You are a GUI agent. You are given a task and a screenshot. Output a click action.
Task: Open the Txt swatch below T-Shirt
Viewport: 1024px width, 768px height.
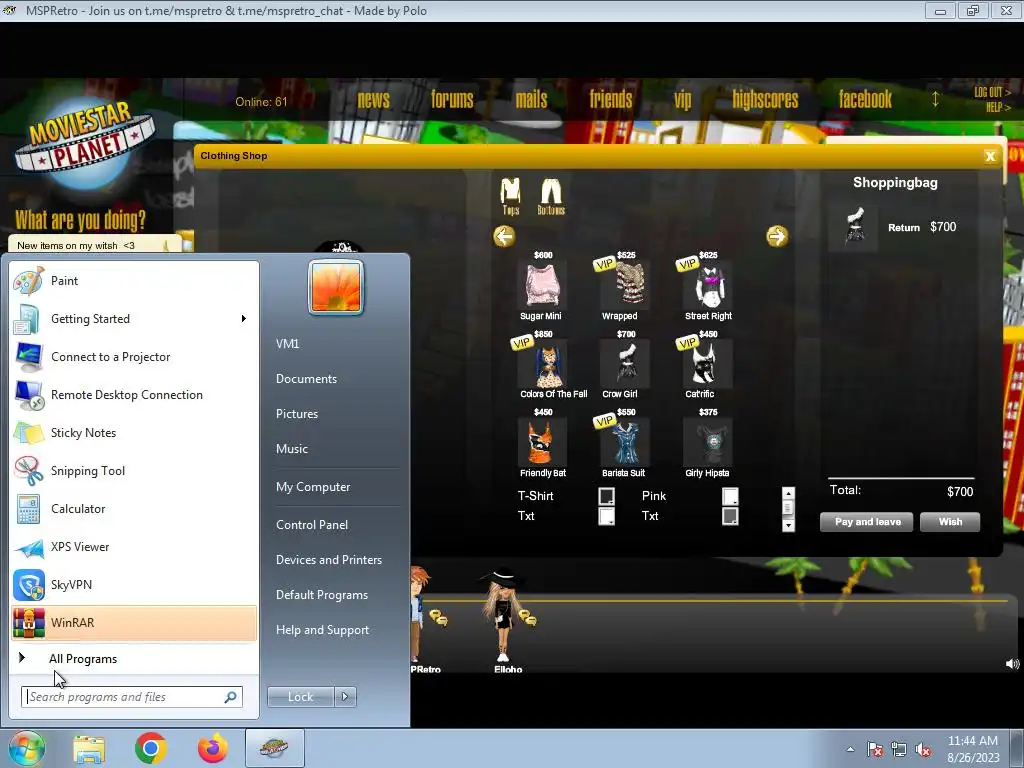(x=607, y=516)
